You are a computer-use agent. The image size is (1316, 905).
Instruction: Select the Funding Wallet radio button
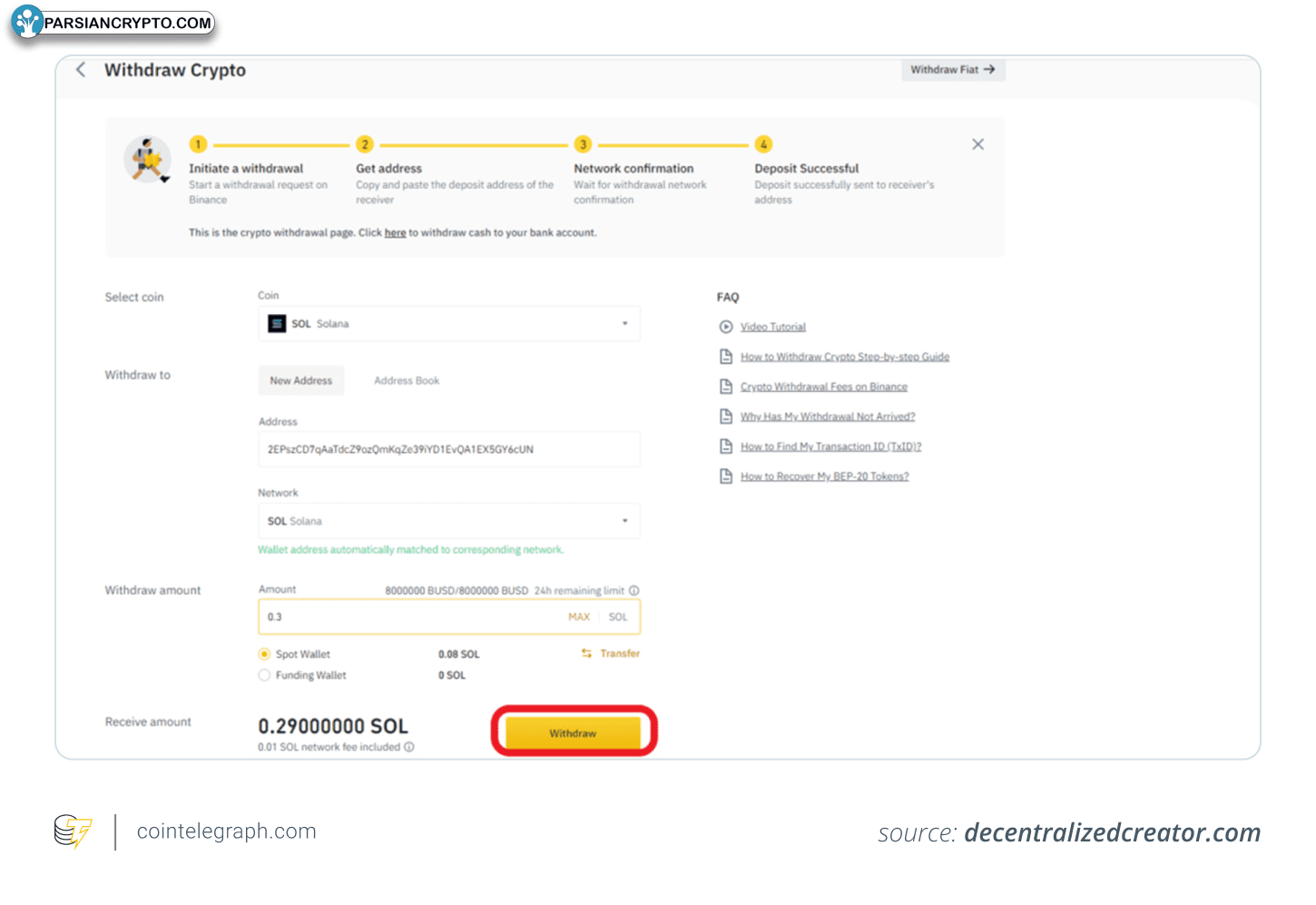coord(265,675)
